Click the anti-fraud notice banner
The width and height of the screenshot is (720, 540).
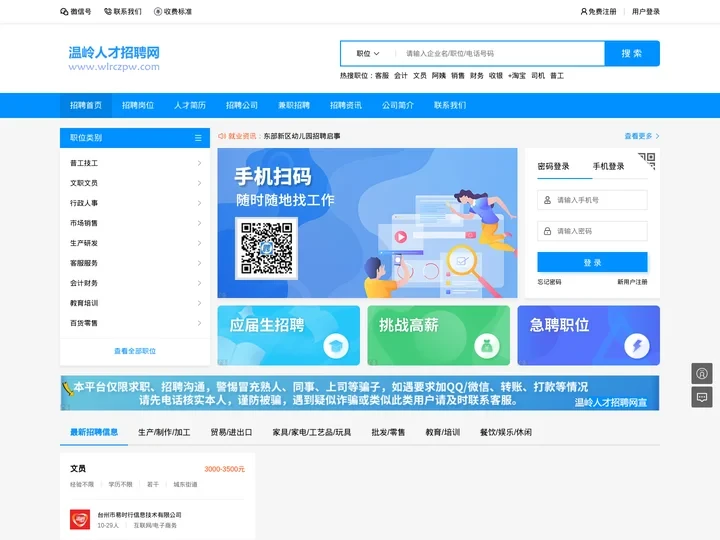click(360, 393)
